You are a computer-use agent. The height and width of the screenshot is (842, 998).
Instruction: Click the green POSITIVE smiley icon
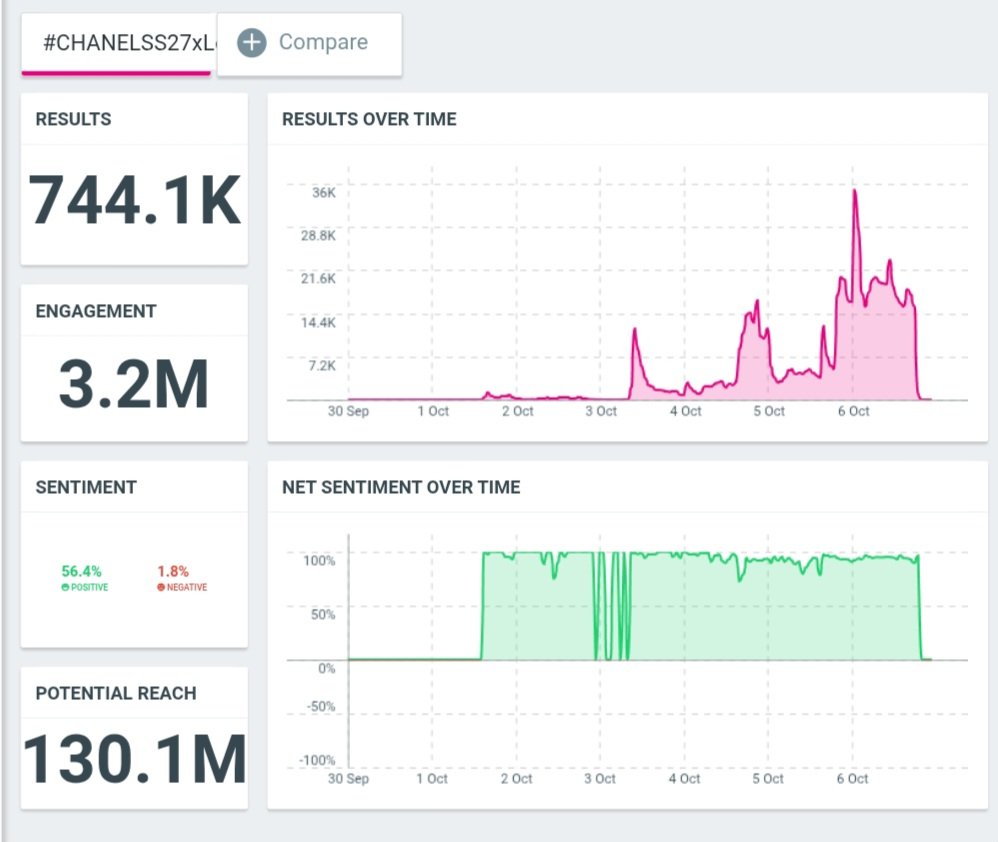(65, 587)
